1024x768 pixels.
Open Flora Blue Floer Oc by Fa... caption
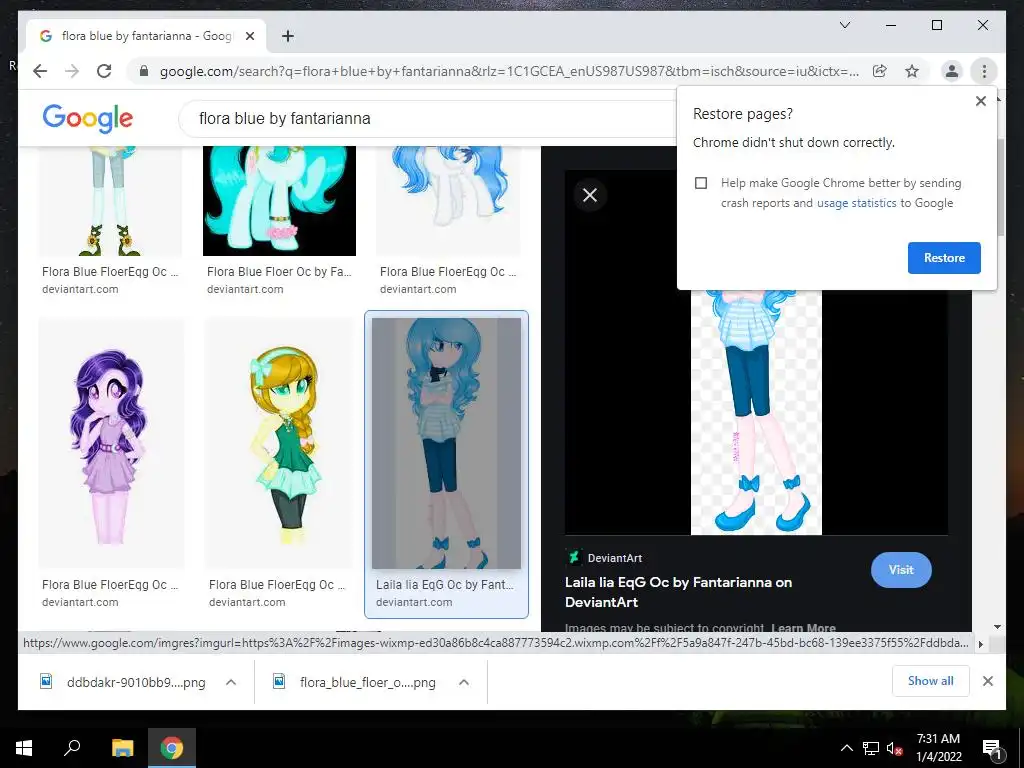279,272
